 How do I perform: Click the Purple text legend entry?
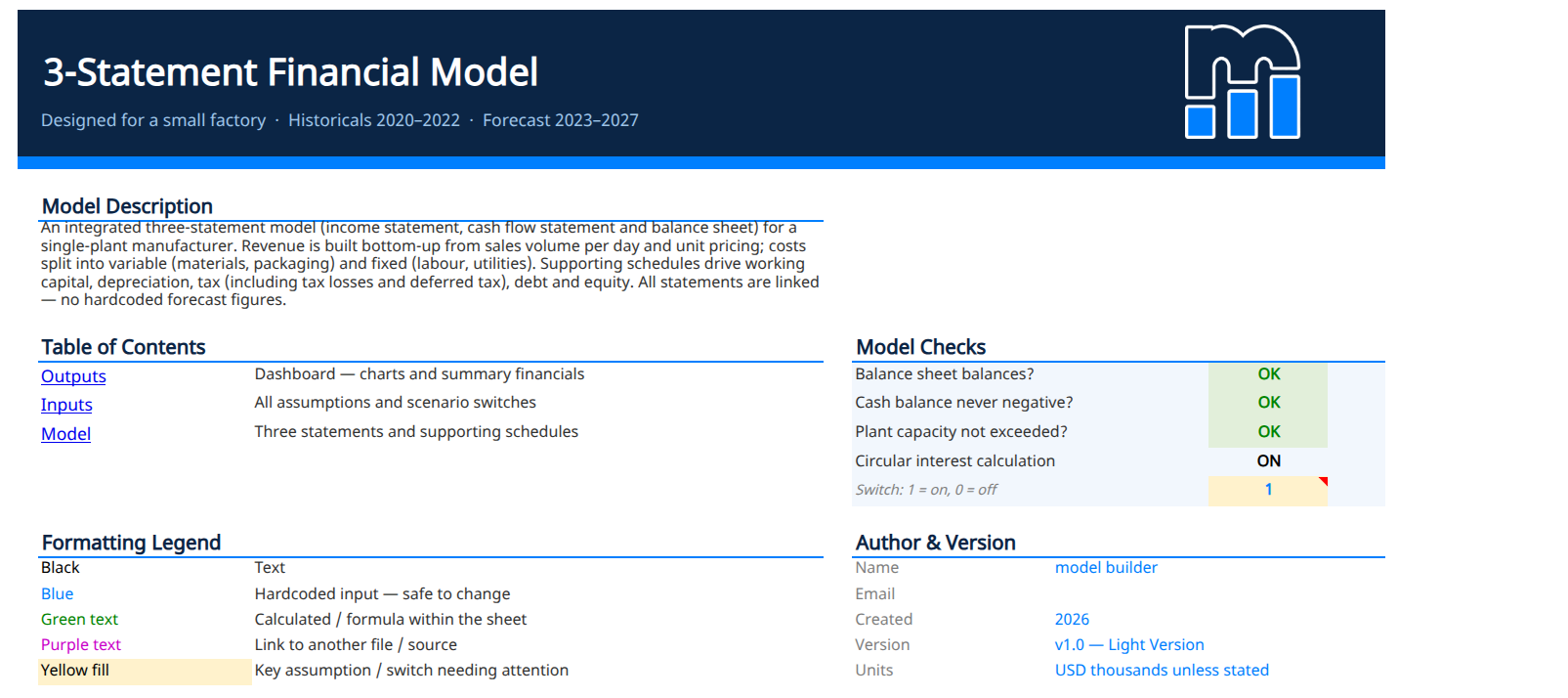coord(81,645)
